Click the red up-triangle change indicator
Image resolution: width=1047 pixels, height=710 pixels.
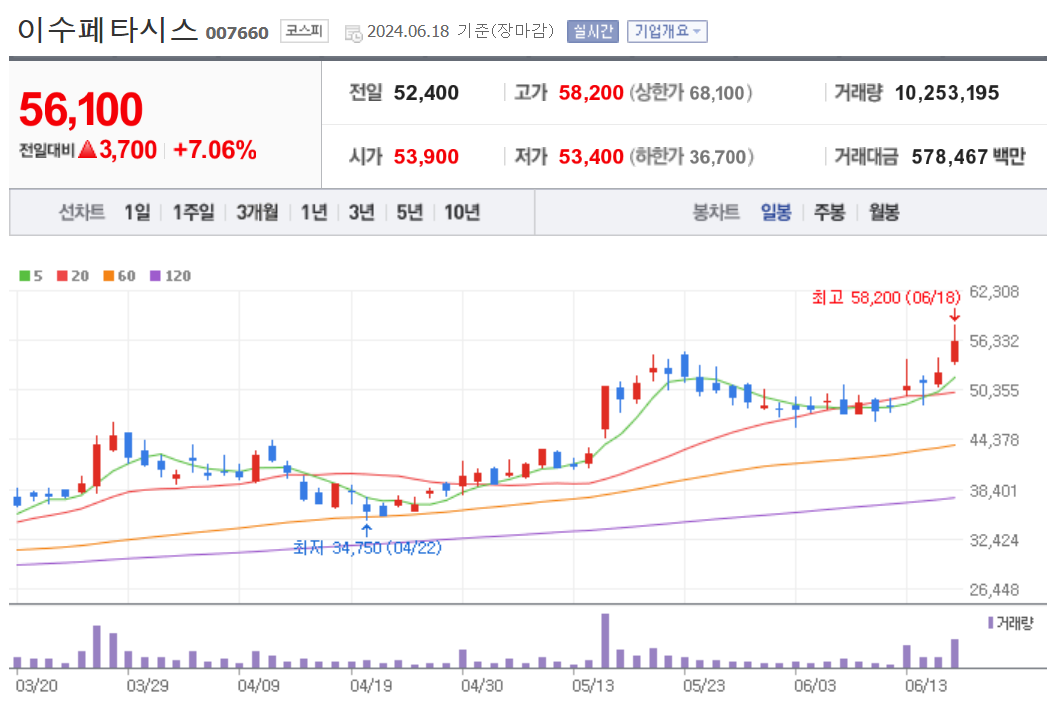(87, 150)
